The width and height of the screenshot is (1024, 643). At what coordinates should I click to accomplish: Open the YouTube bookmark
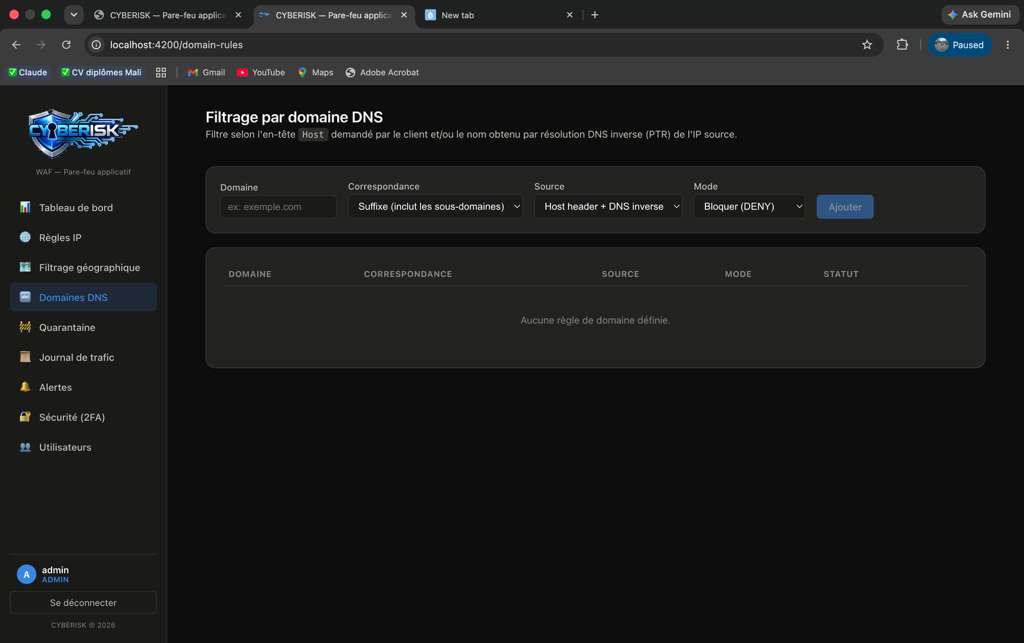point(261,72)
